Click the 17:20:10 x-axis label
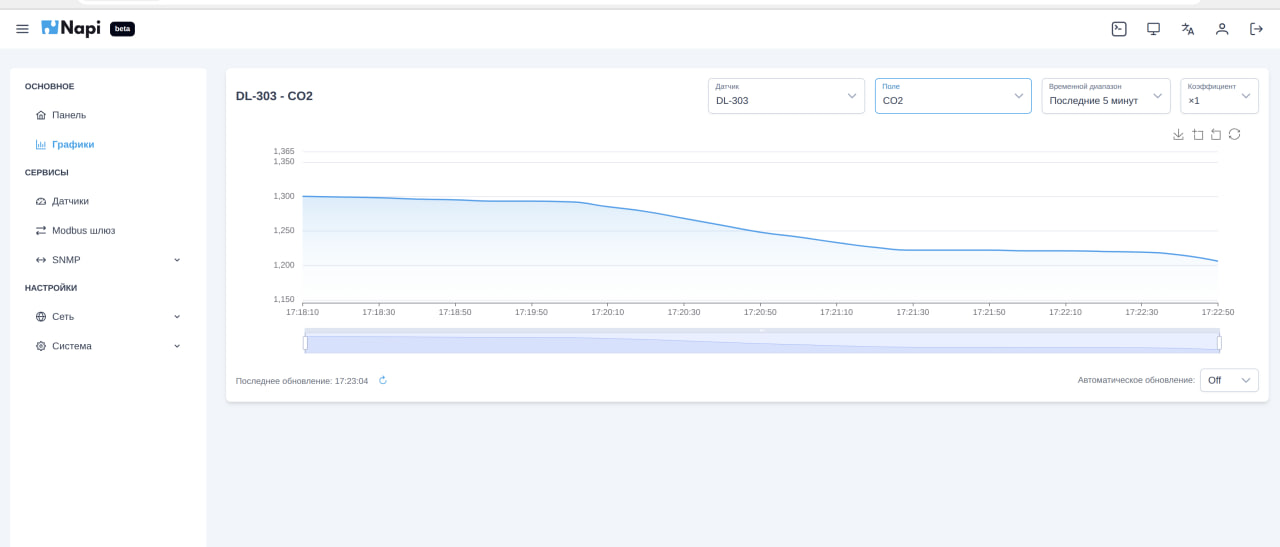 (x=607, y=312)
